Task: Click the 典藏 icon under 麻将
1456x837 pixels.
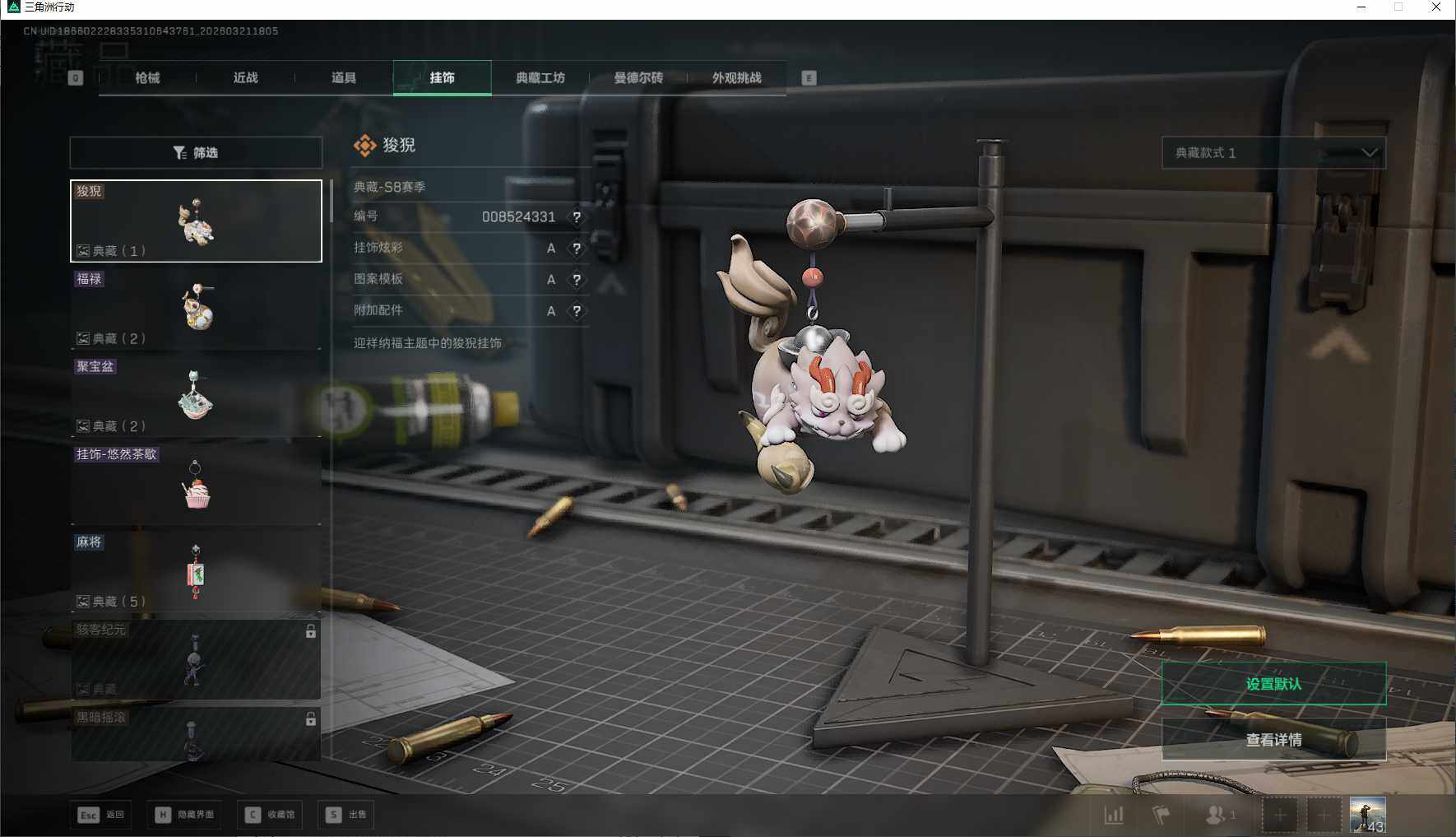Action: 83,602
